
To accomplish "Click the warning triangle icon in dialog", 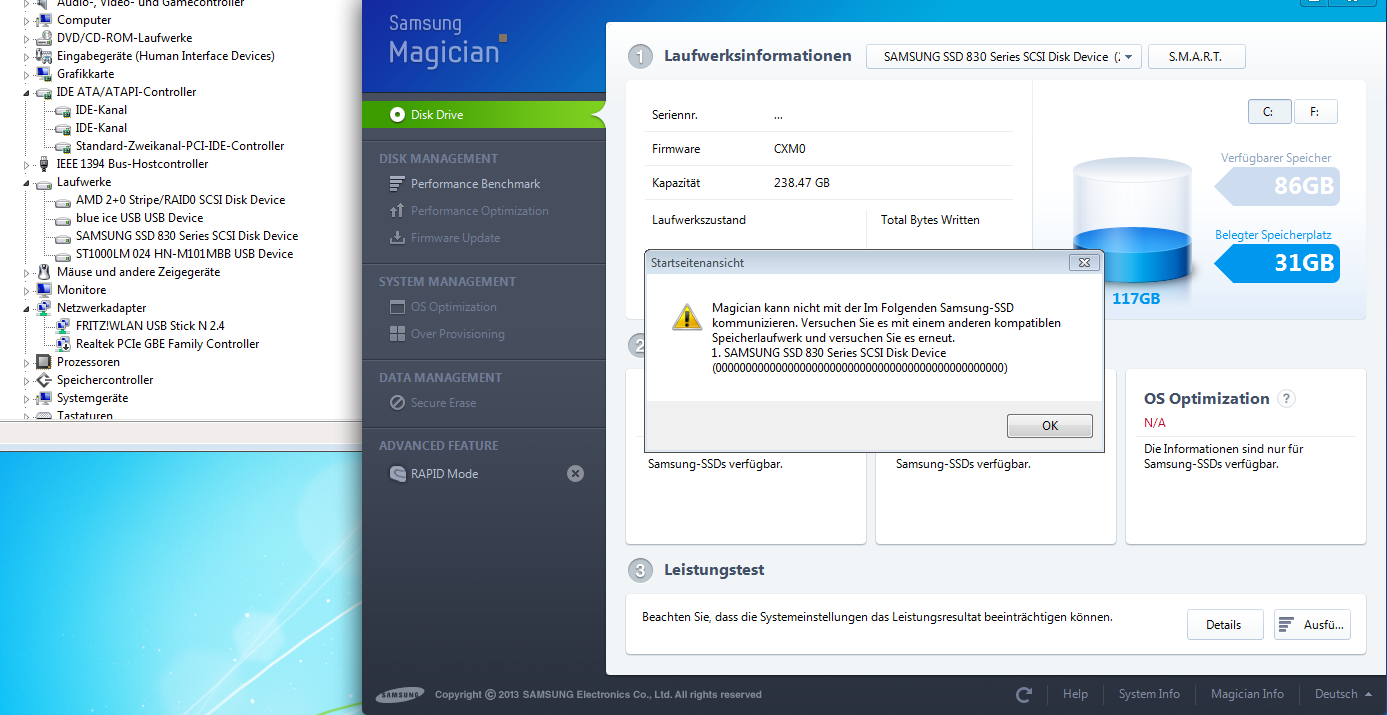I will point(686,316).
